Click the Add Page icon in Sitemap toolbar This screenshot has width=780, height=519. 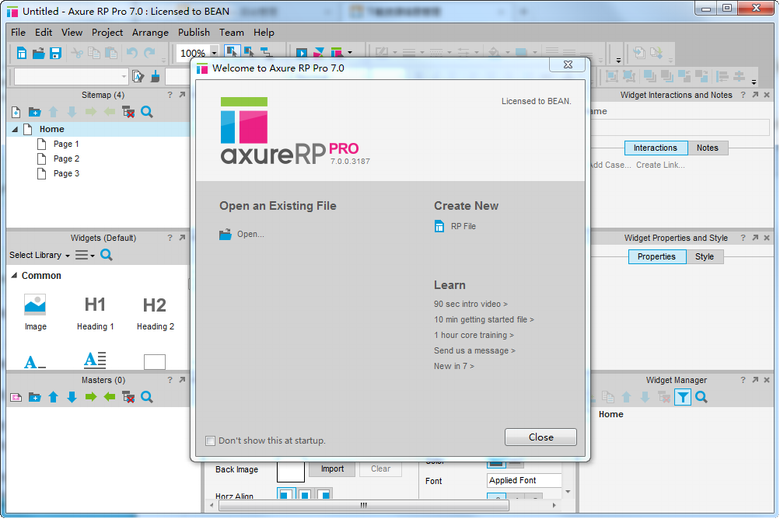point(16,113)
